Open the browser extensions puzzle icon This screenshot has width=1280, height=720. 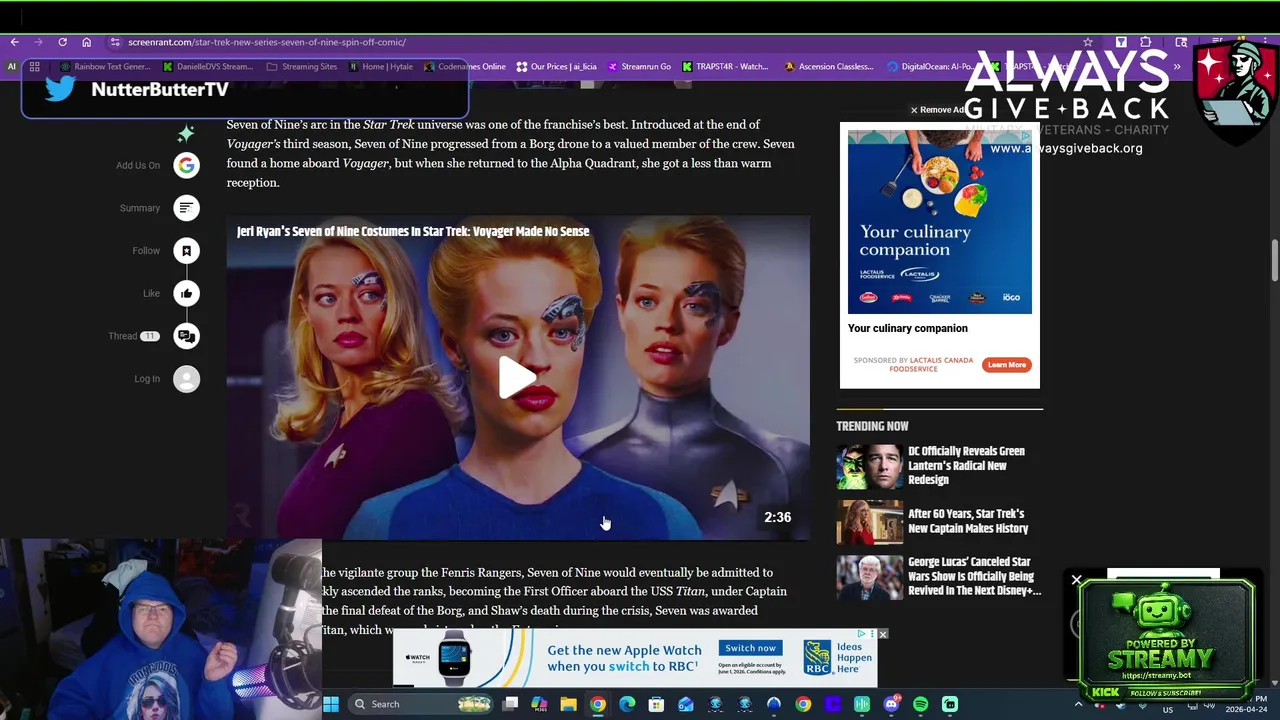[x=1145, y=42]
